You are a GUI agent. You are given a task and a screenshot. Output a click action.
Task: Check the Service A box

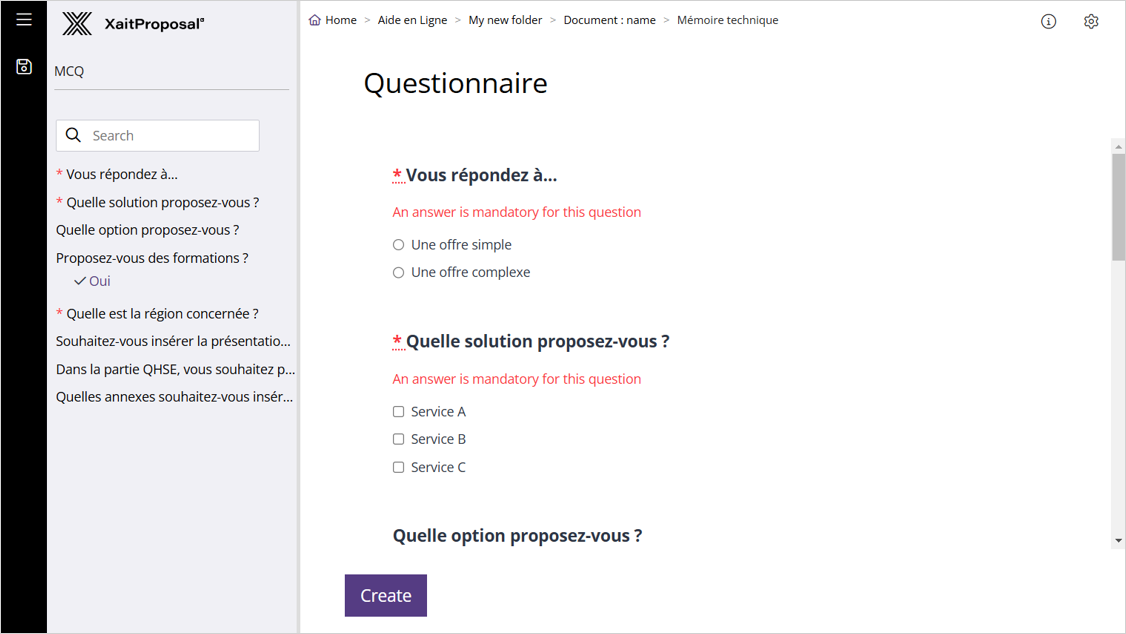pyautogui.click(x=399, y=412)
